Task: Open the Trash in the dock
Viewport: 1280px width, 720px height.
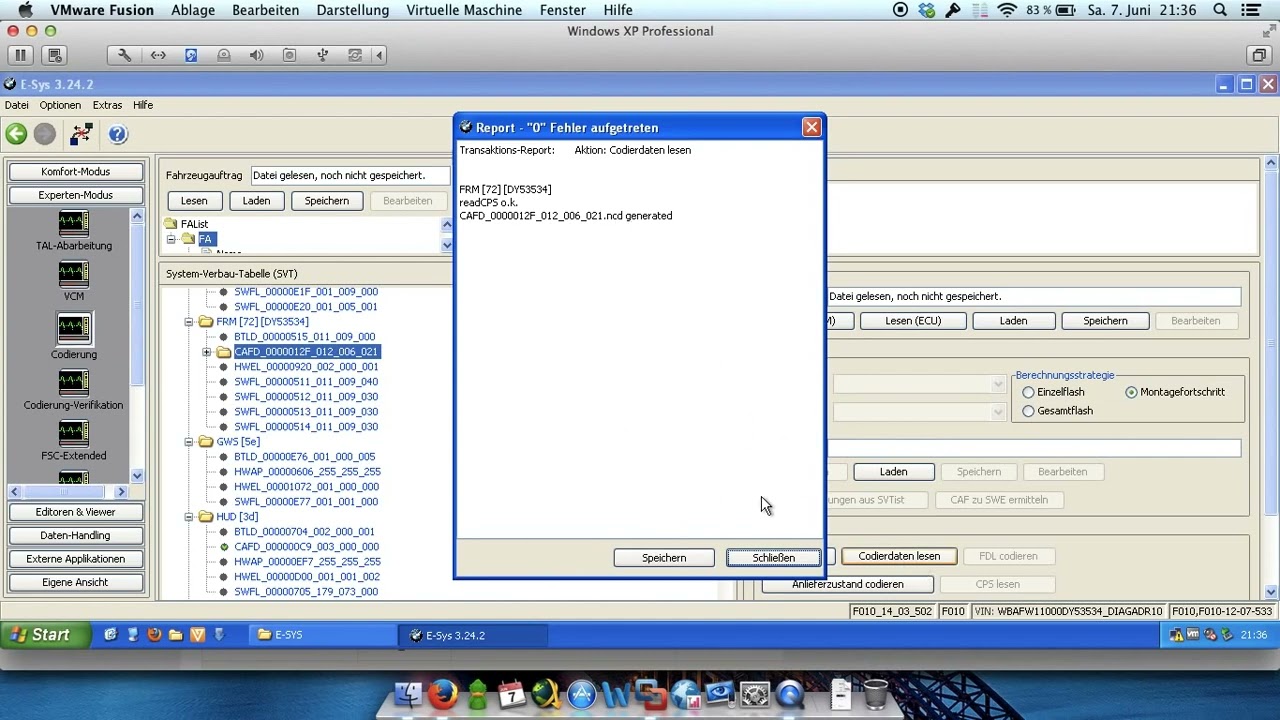Action: [875, 693]
